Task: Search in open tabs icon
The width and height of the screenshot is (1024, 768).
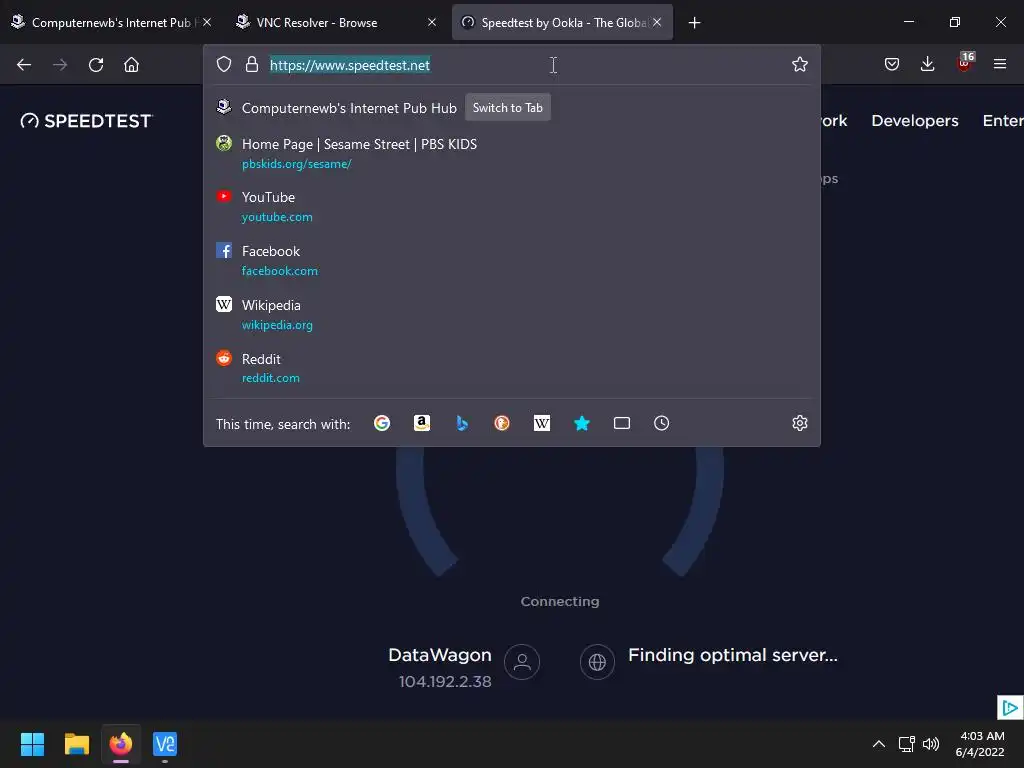Action: (622, 423)
